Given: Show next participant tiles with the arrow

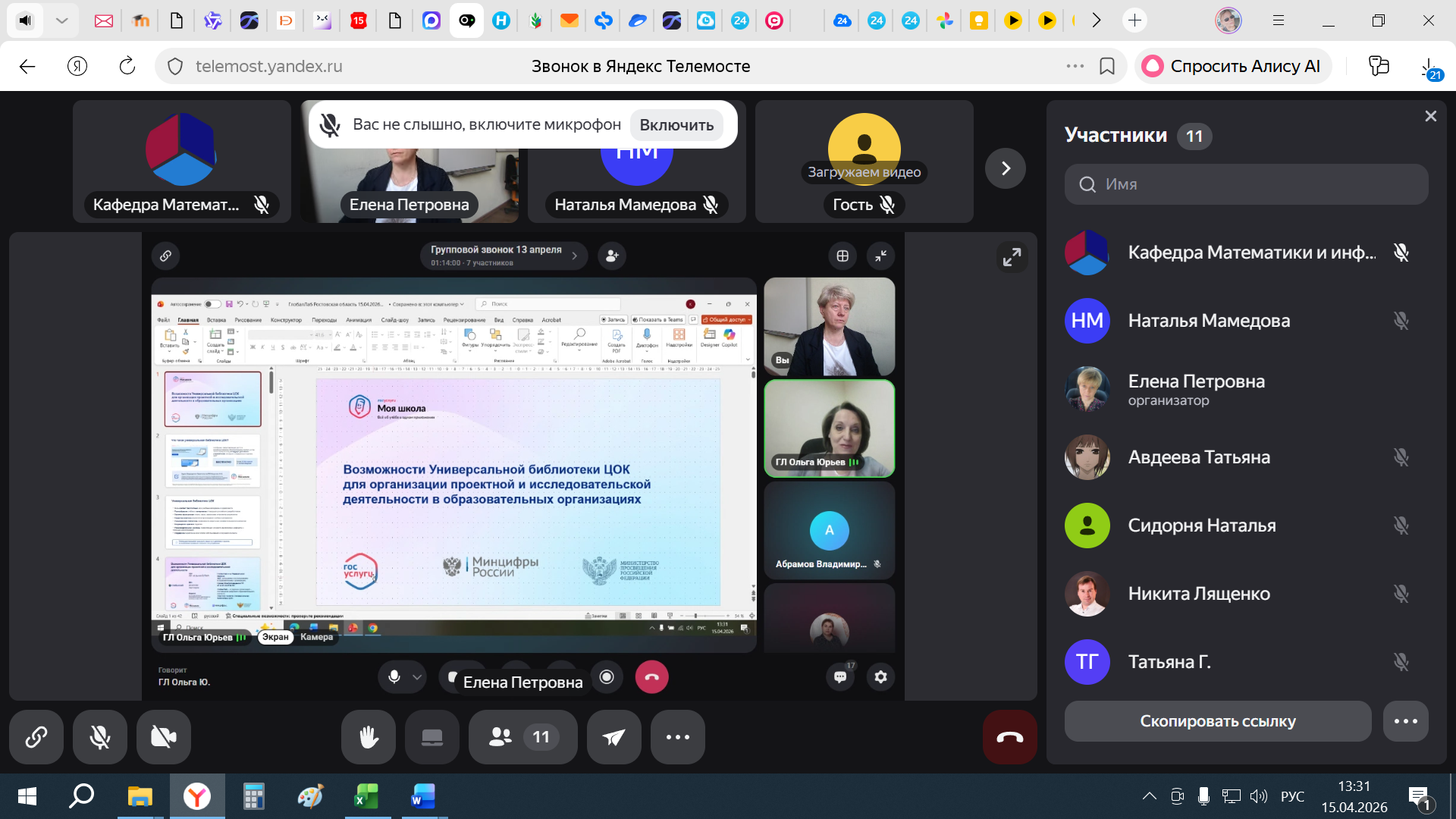Looking at the screenshot, I should click(1006, 168).
